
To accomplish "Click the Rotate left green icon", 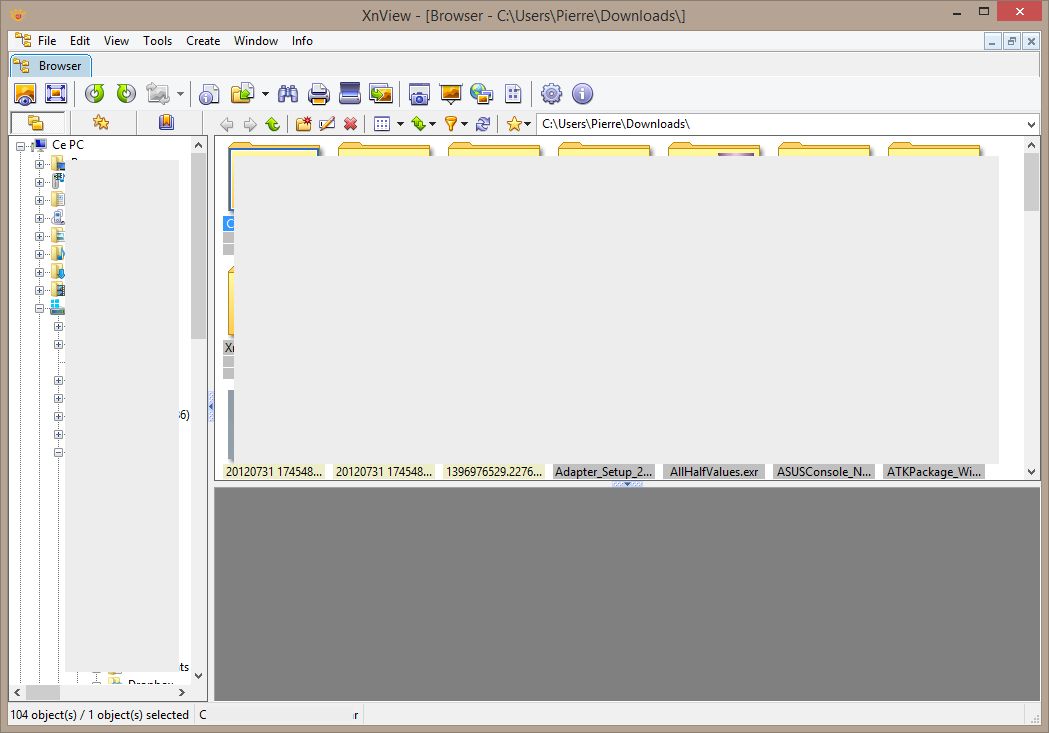I will [x=95, y=94].
